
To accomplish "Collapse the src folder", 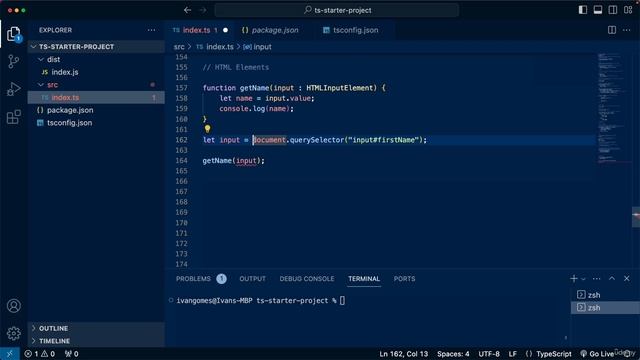I will point(96,85).
